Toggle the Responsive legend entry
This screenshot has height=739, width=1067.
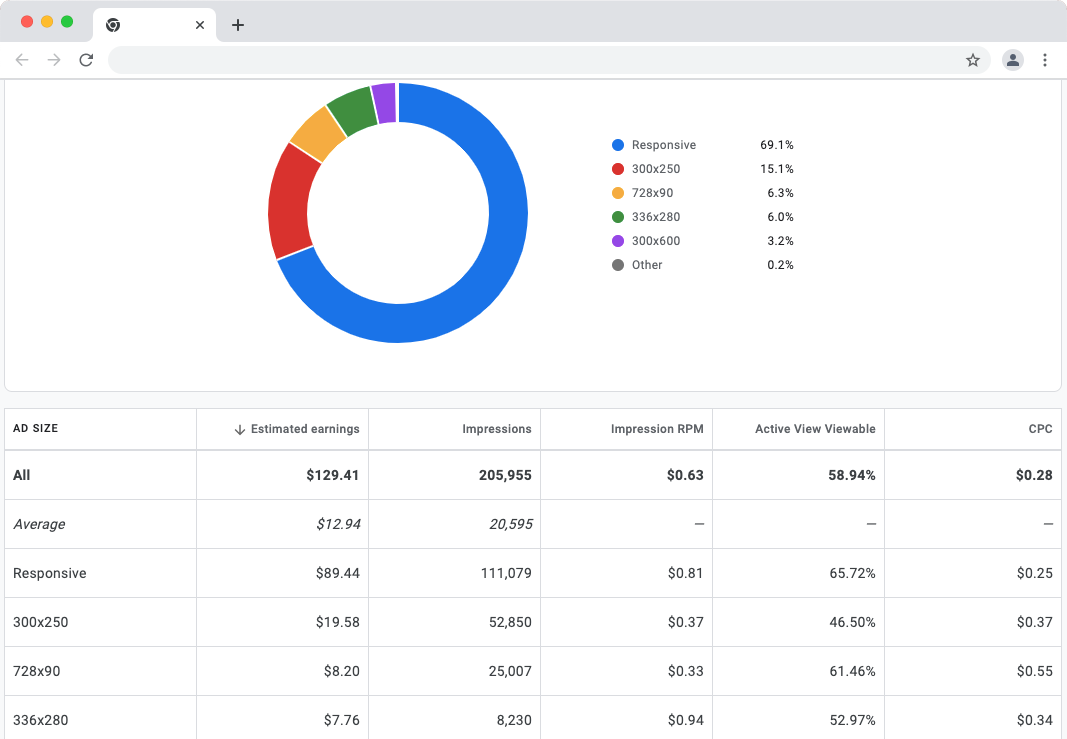pyautogui.click(x=654, y=144)
